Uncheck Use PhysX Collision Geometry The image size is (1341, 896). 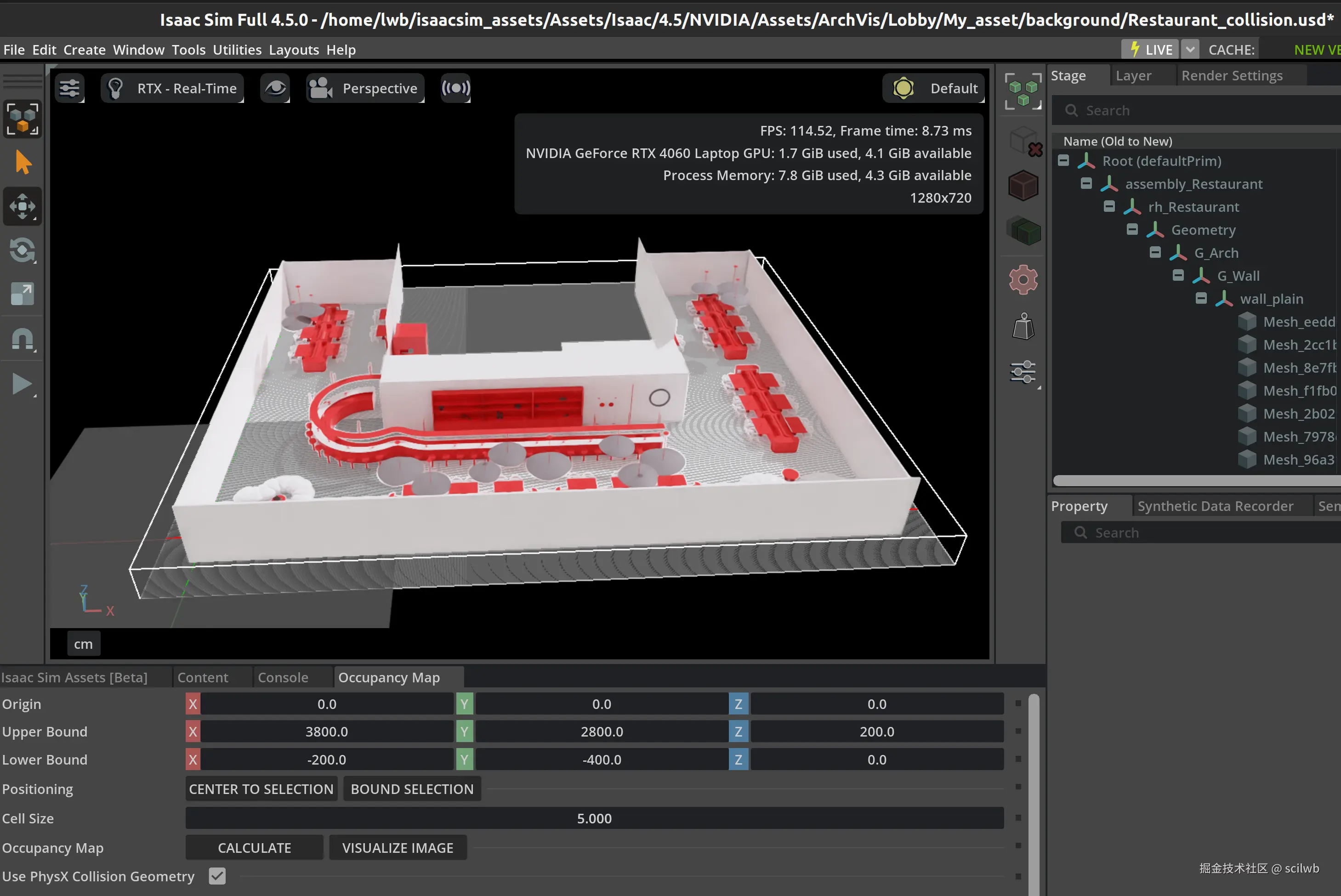(x=217, y=876)
